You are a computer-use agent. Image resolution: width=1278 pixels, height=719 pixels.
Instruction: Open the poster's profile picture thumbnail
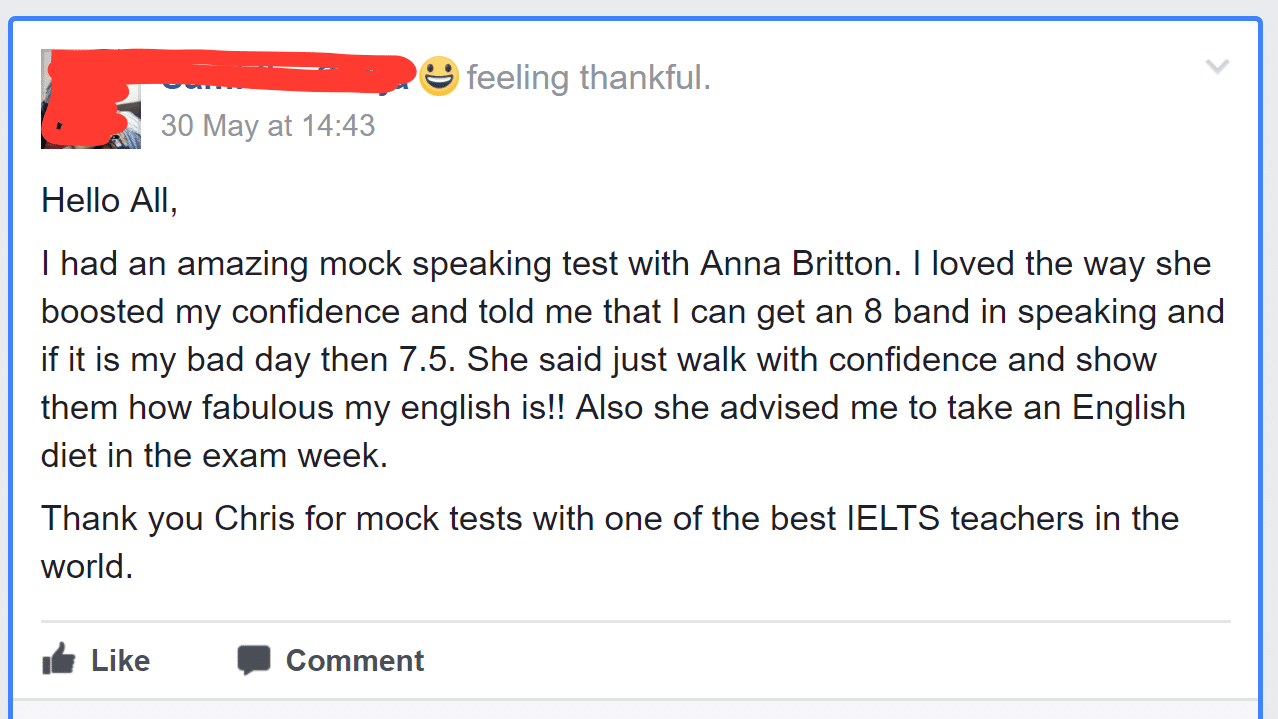pos(90,100)
